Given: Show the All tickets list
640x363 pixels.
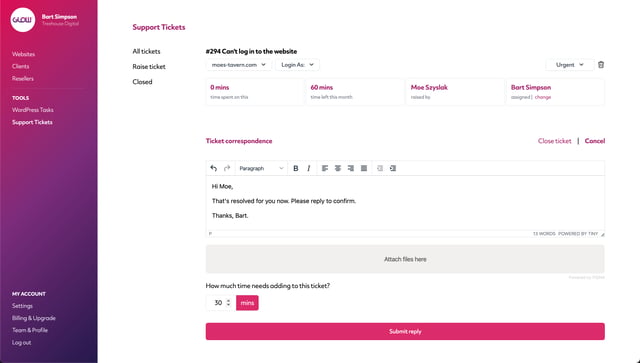Looking at the screenshot, I should tap(146, 51).
